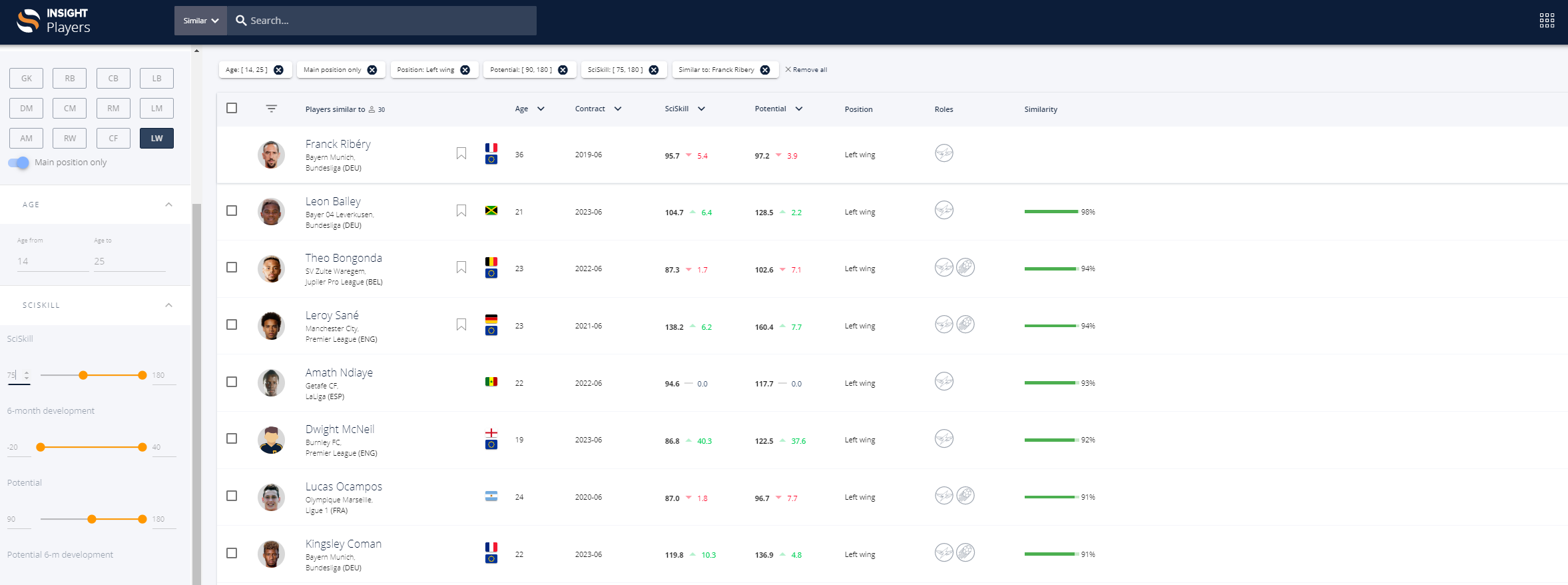Click the Potential slider's lower handle
Image resolution: width=1568 pixels, height=585 pixels.
point(92,519)
